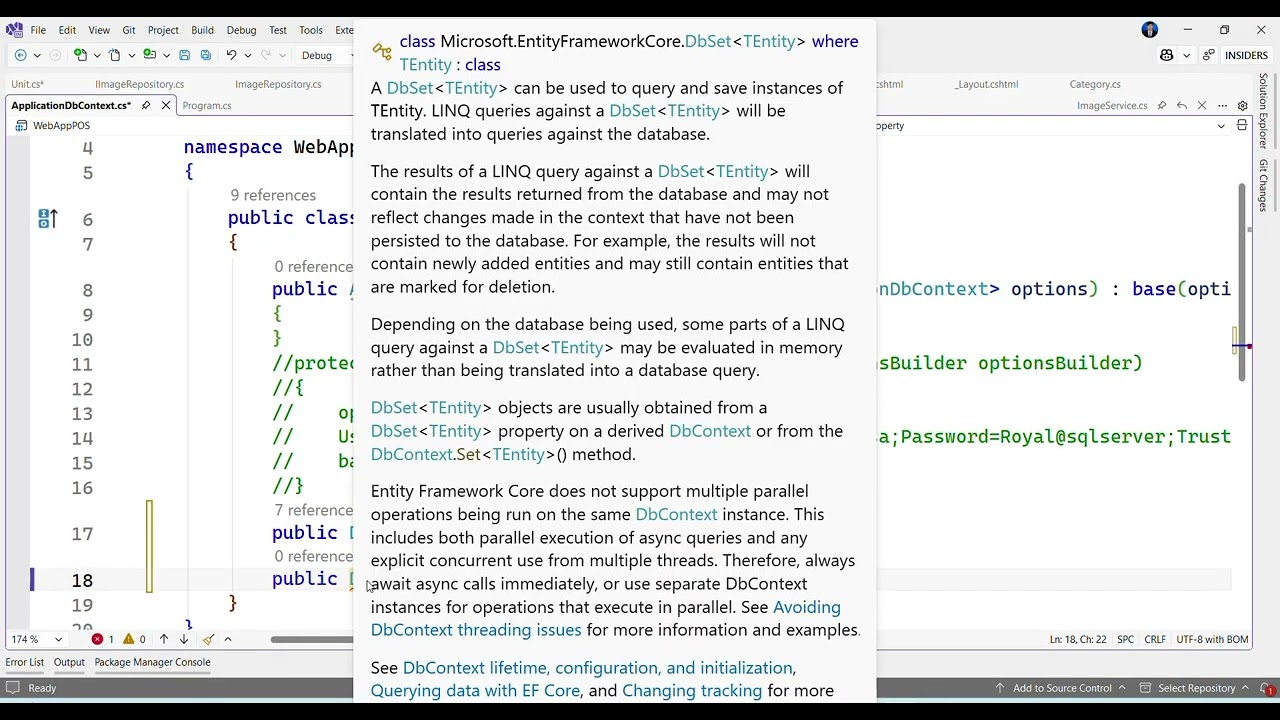Switch to the _Layout.cshtml tab
The height and width of the screenshot is (720, 1280).
tap(986, 84)
